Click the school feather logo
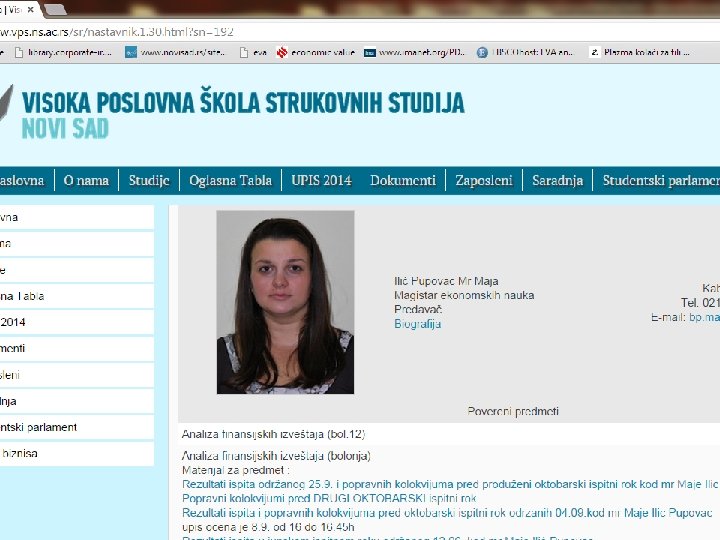This screenshot has width=720, height=540. (6, 103)
